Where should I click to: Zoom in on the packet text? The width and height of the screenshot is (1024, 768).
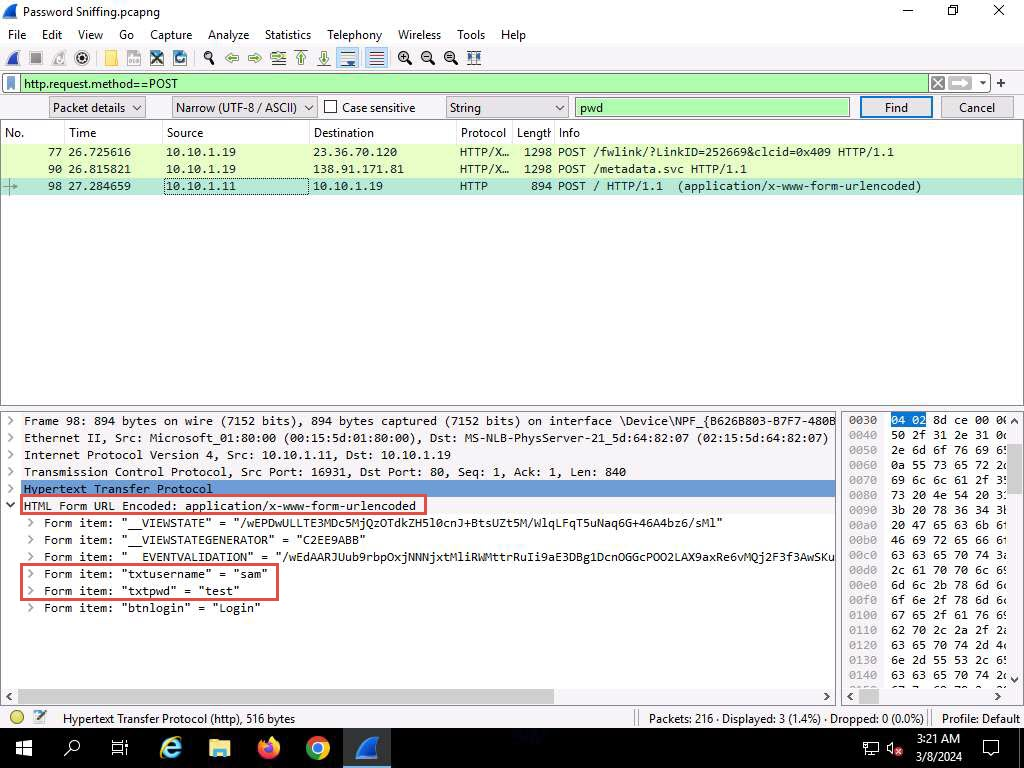coord(405,58)
